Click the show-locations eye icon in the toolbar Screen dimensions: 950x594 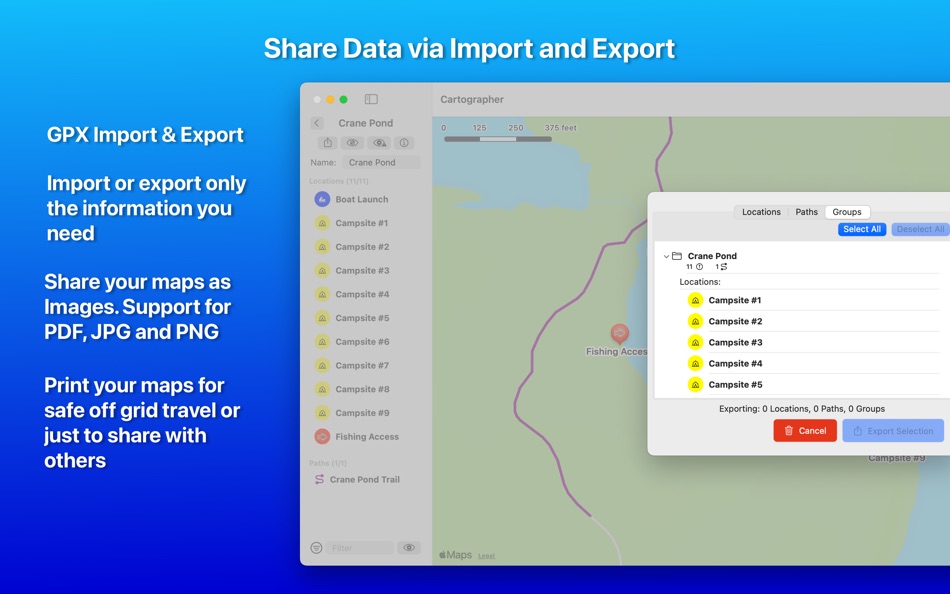point(379,143)
